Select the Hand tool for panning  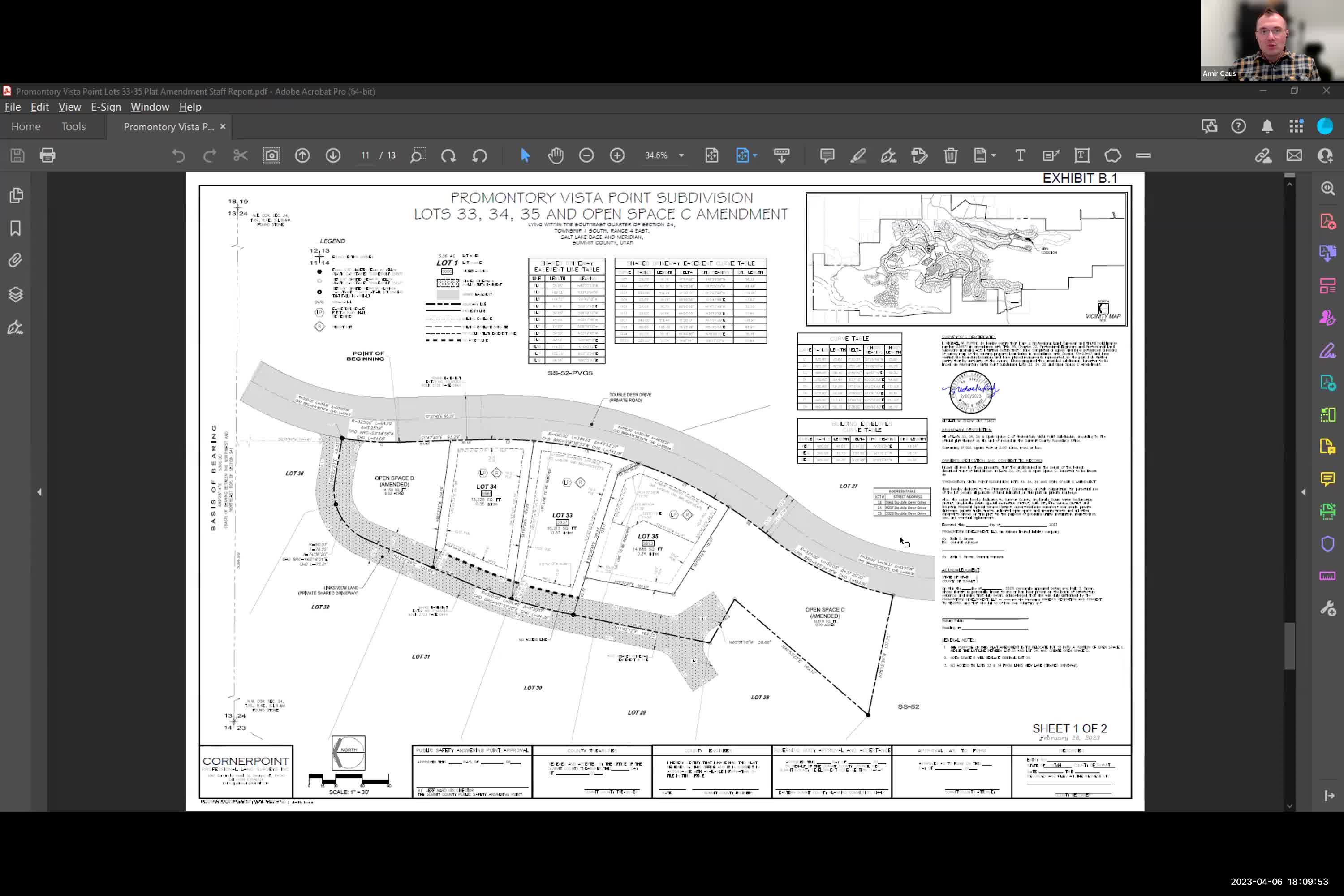(555, 155)
